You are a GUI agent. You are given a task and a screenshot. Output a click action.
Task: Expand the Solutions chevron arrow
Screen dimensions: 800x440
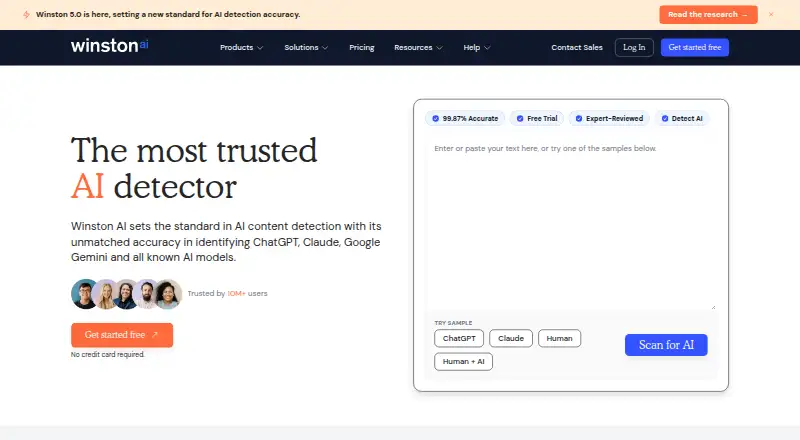(325, 48)
